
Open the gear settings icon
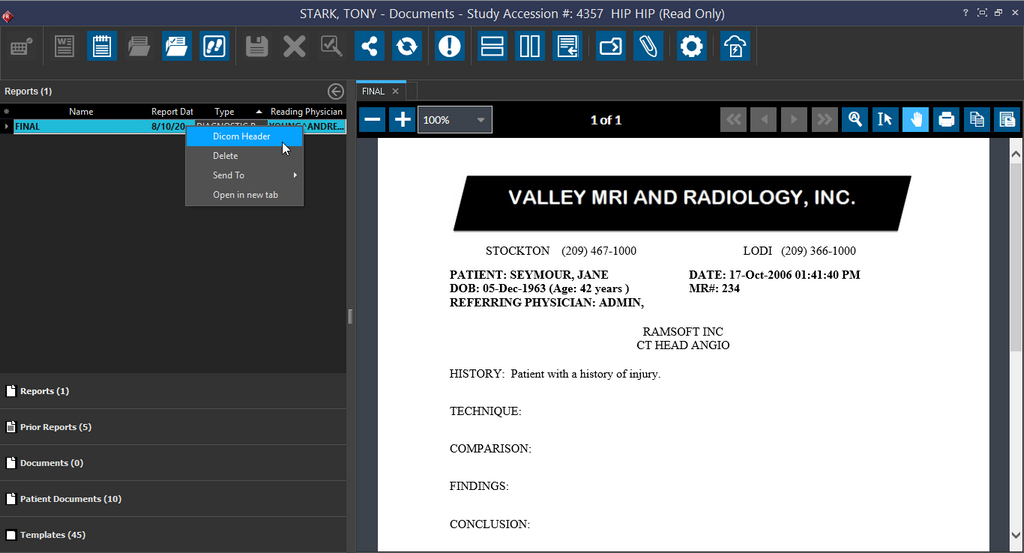[x=691, y=46]
